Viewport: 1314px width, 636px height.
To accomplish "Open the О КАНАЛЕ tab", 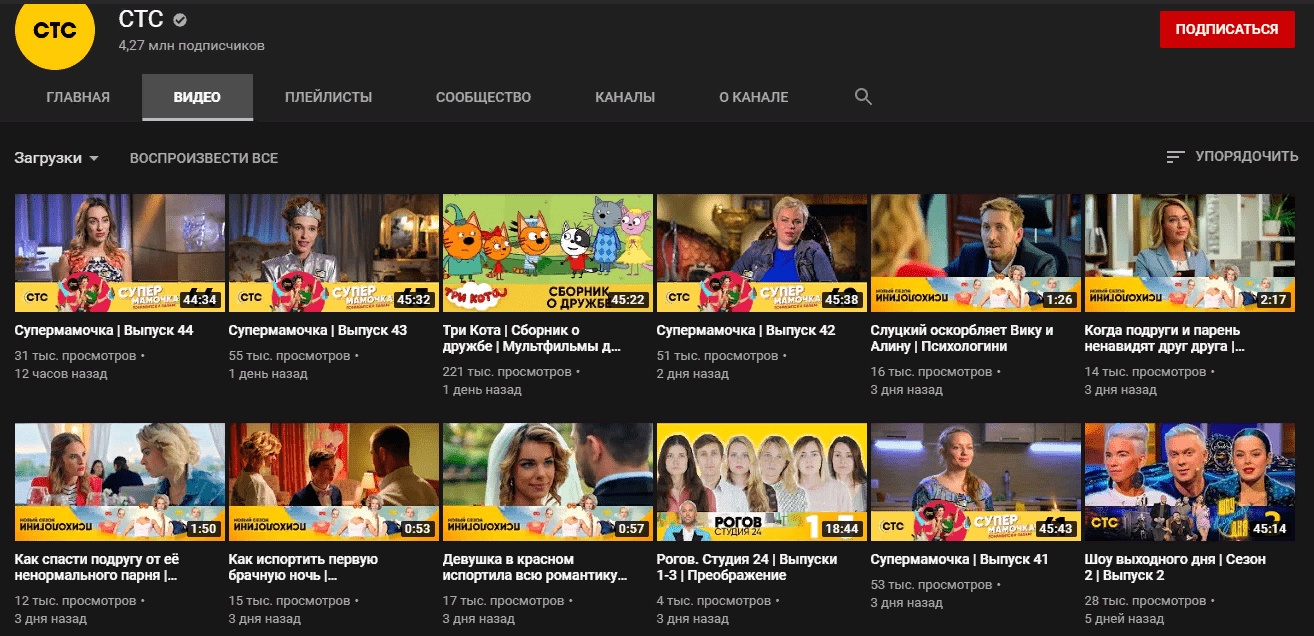I will pos(753,97).
